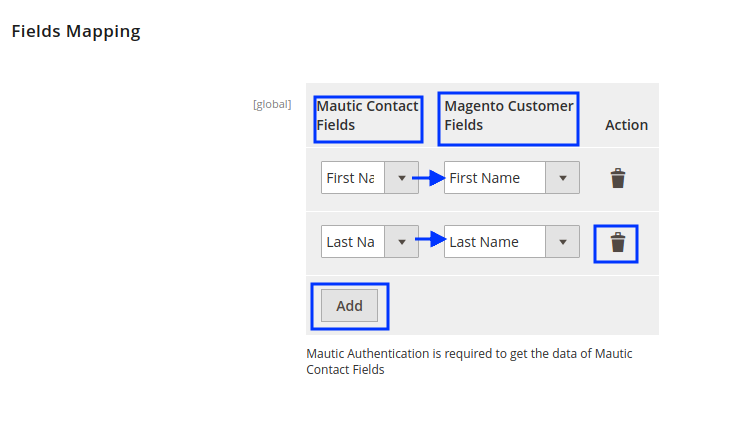Screen dimensions: 731x432
Task: Click the Fields Mapping section heading
Action: (76, 31)
